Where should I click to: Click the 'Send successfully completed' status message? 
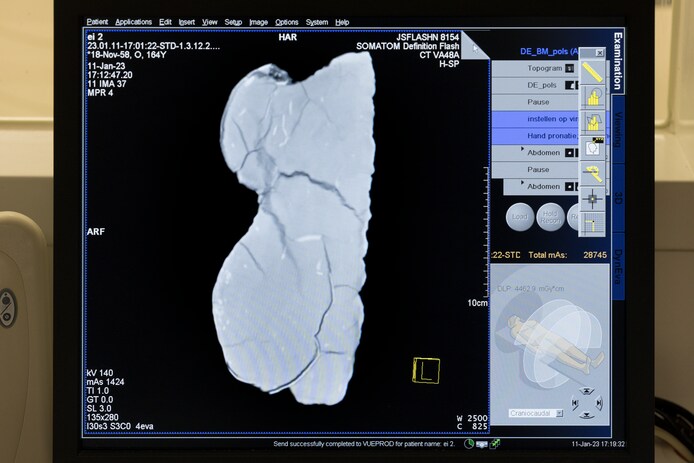tap(364, 444)
